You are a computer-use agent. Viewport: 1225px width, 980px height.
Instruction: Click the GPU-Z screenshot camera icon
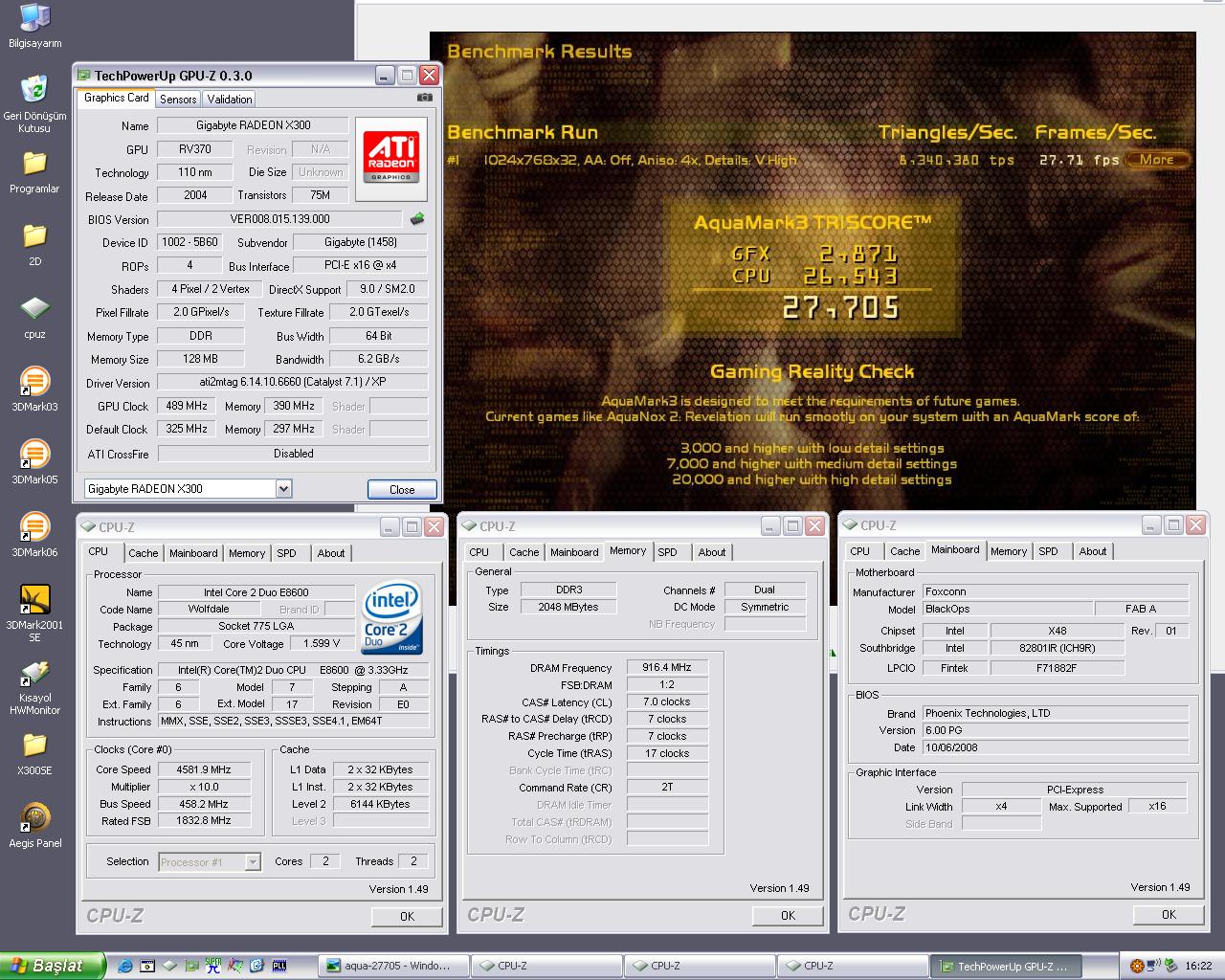(x=425, y=98)
